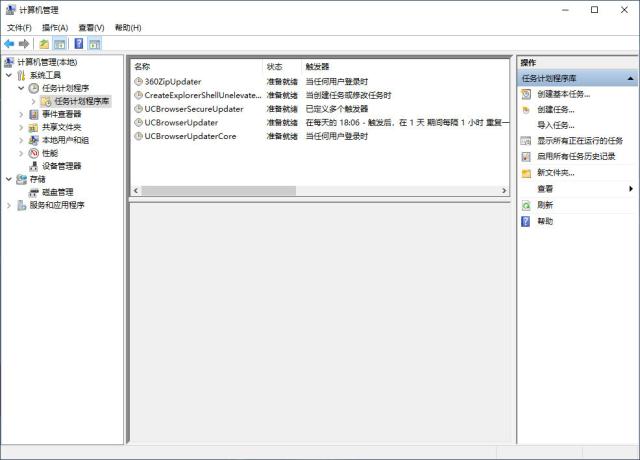Viewport: 640px width, 460px height.
Task: Open the 操作(A) menu
Action: click(55, 28)
